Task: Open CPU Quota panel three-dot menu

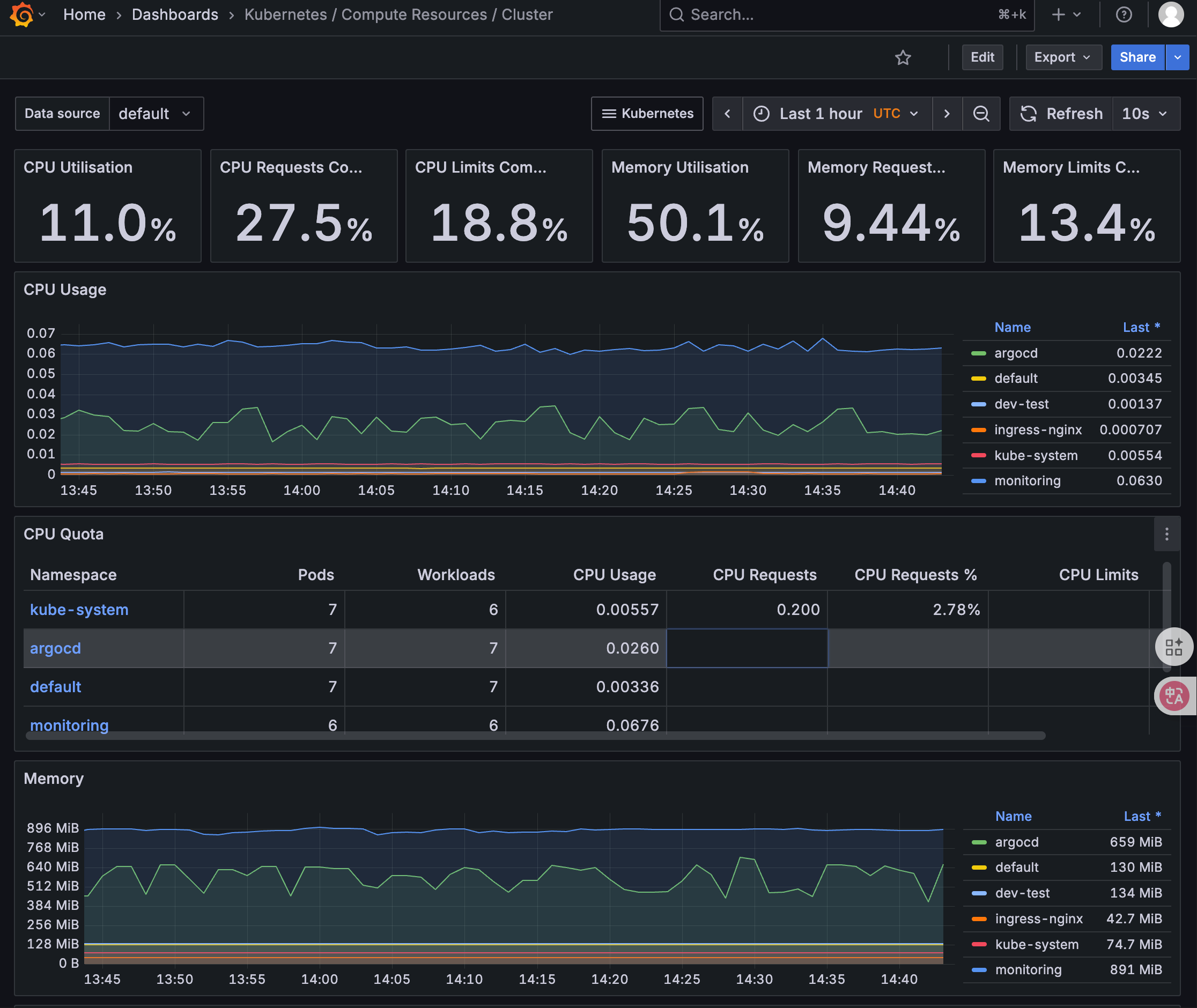Action: coord(1166,534)
